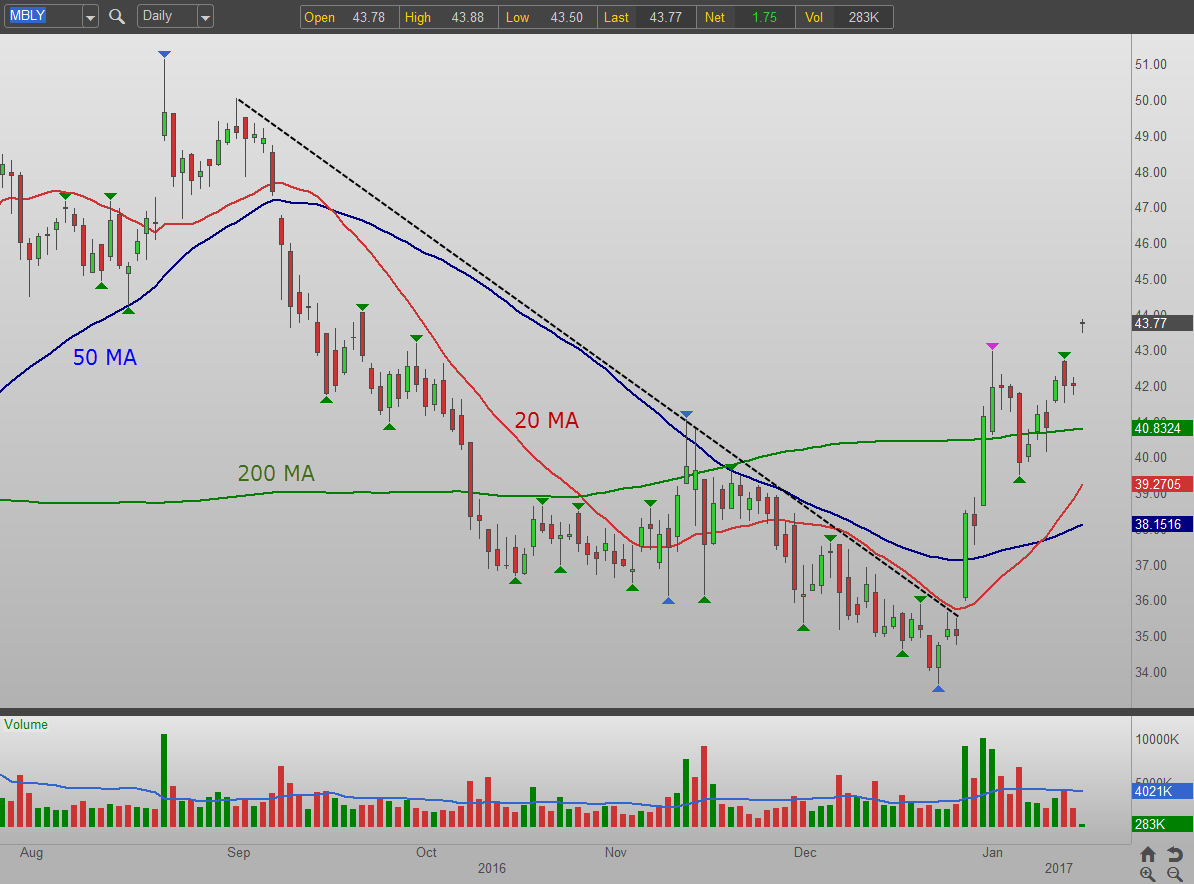Click the 50 MA label
Screen dimensions: 1194x884
click(x=105, y=357)
